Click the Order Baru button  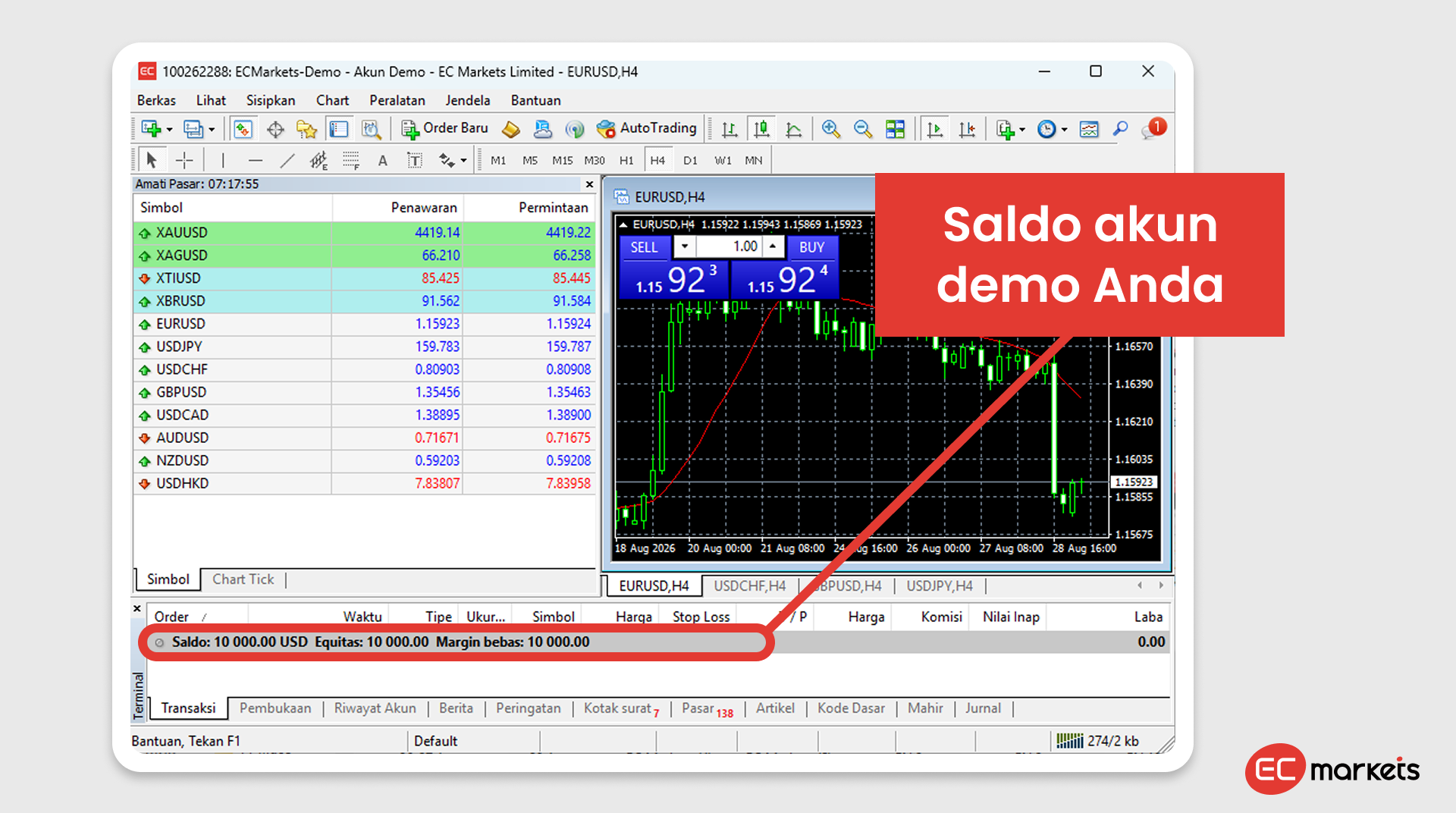point(445,129)
